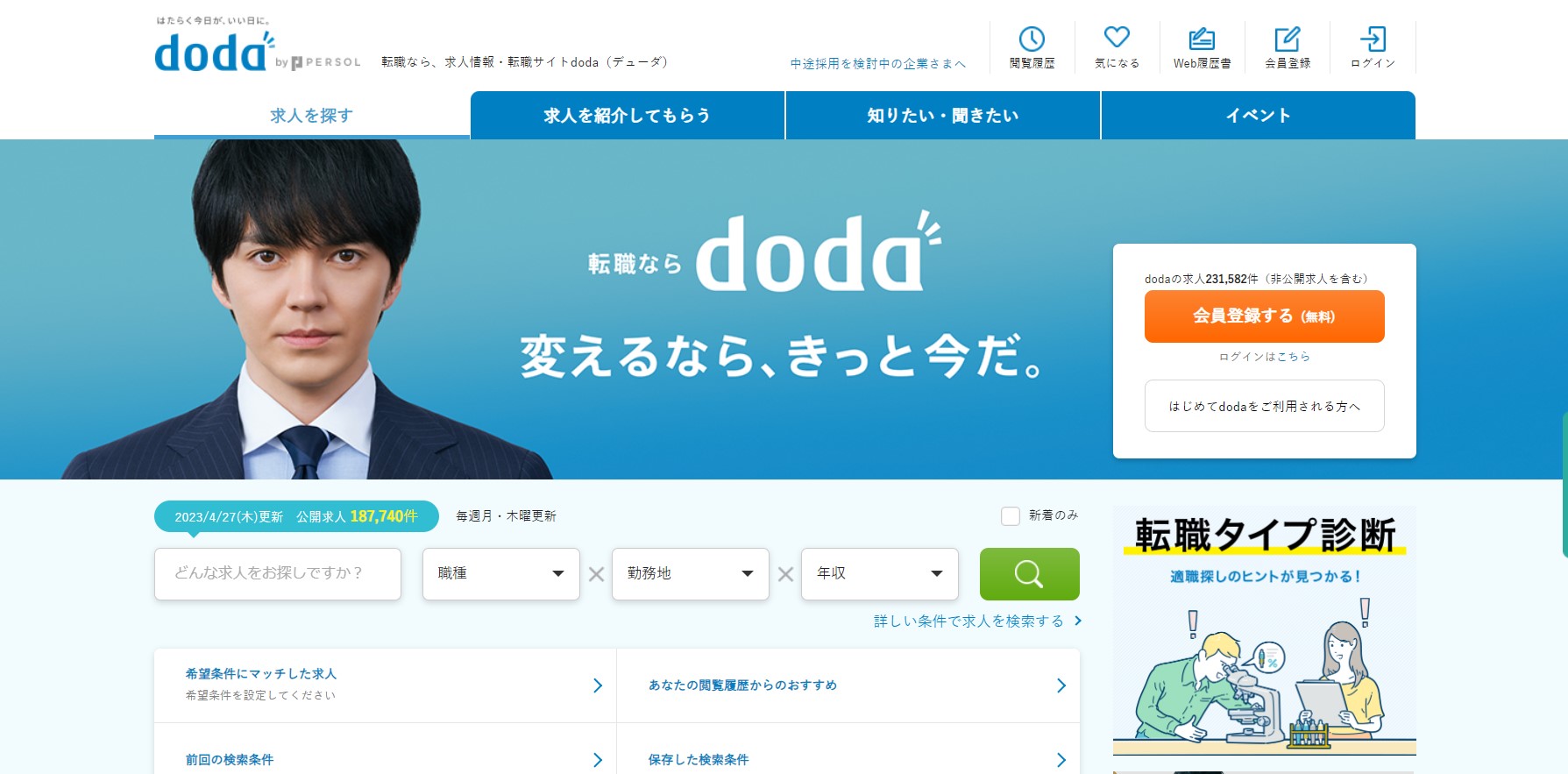The height and width of the screenshot is (774, 1568).
Task: Click chevron next to 保存した検索条件
Action: click(x=1061, y=760)
